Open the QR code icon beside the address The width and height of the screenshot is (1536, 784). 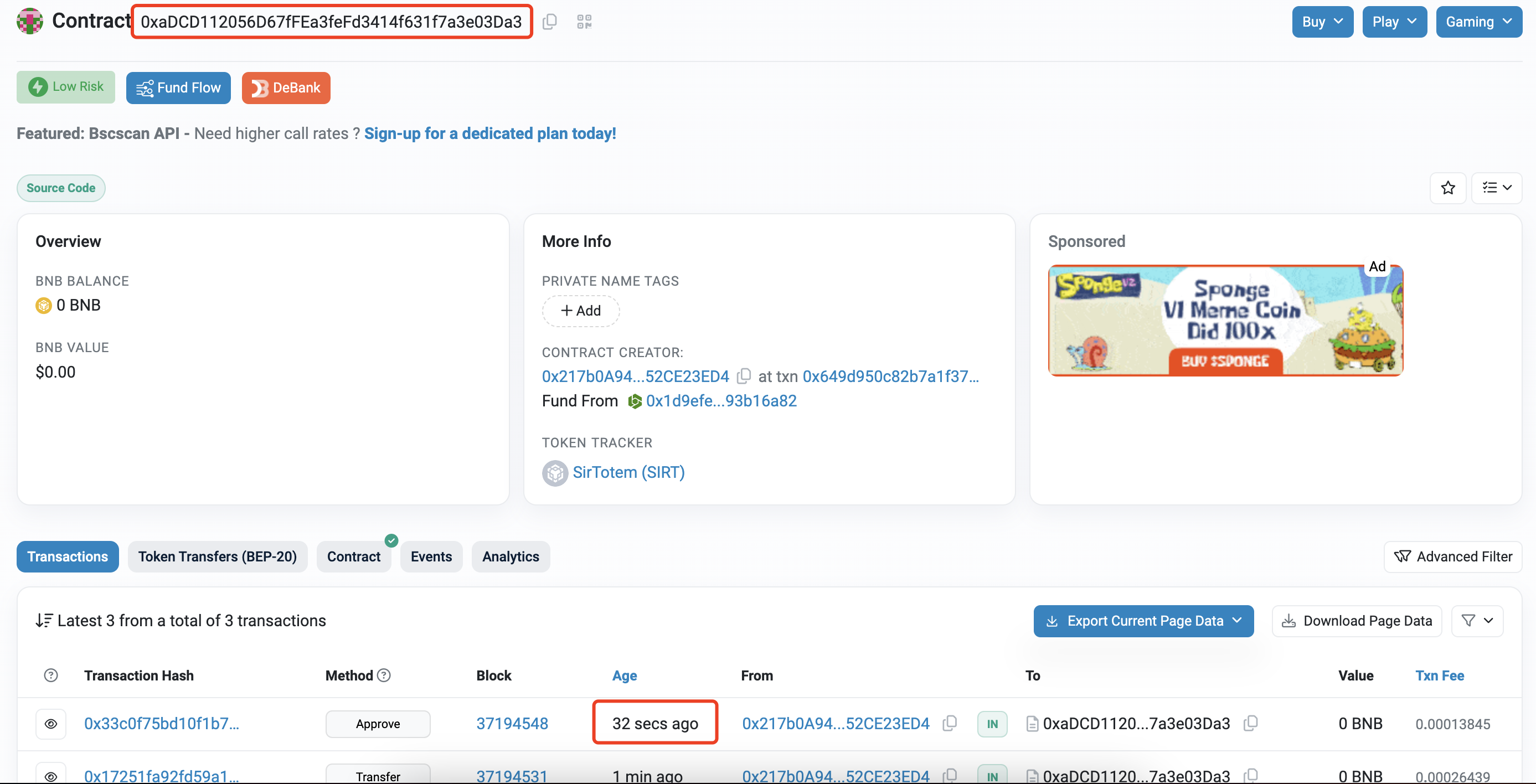coord(584,22)
